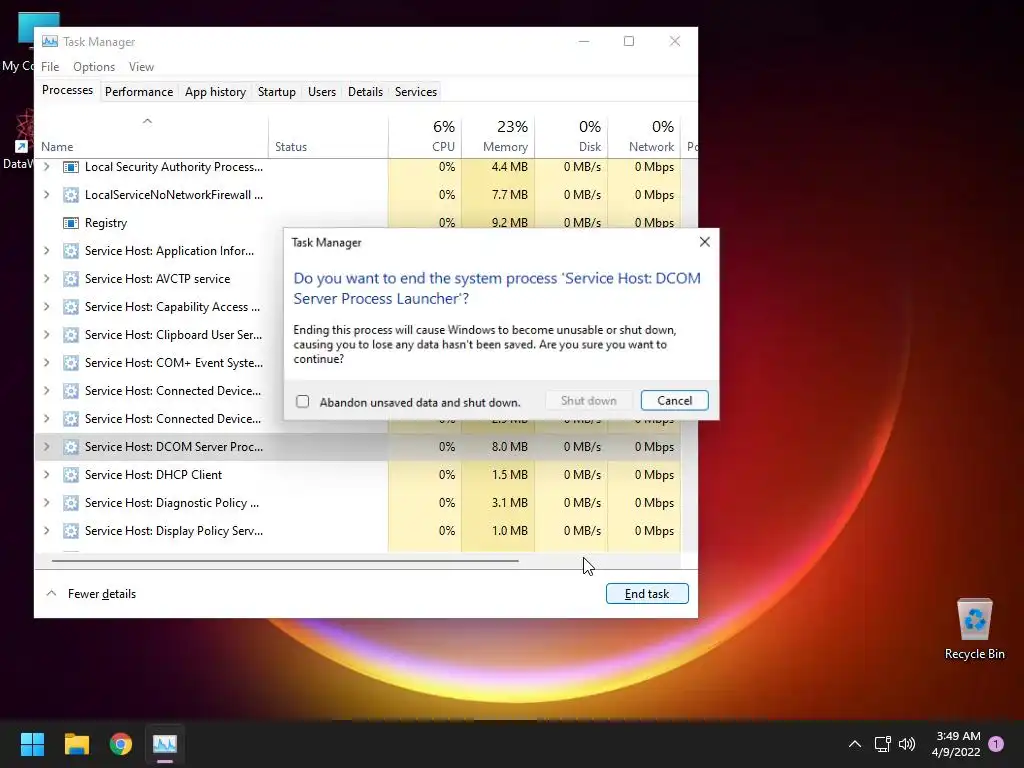1024x768 pixels.
Task: Expand Service Host: Display Policy Service row
Action: pyautogui.click(x=46, y=532)
